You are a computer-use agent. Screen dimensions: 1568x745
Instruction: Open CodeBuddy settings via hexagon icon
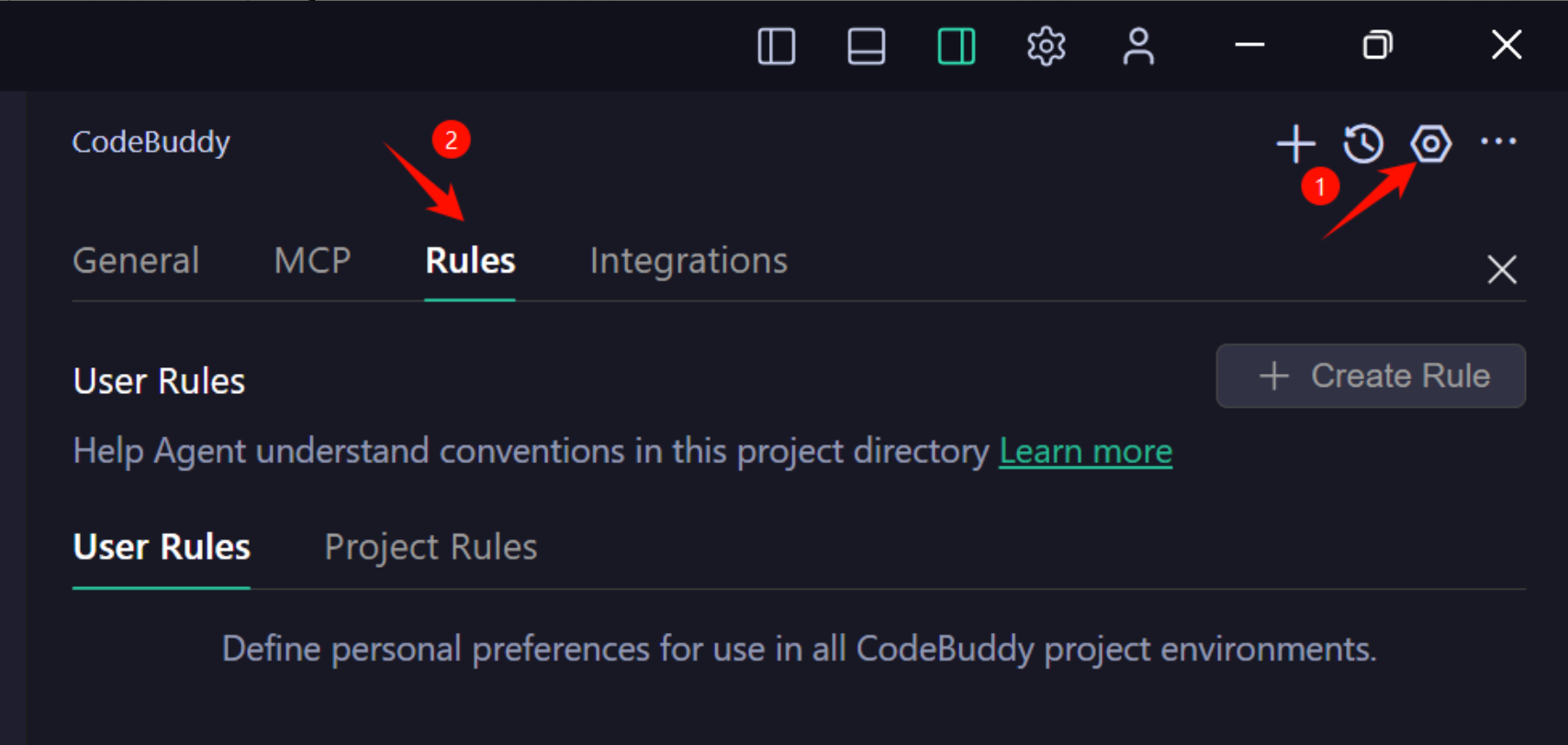coord(1430,143)
